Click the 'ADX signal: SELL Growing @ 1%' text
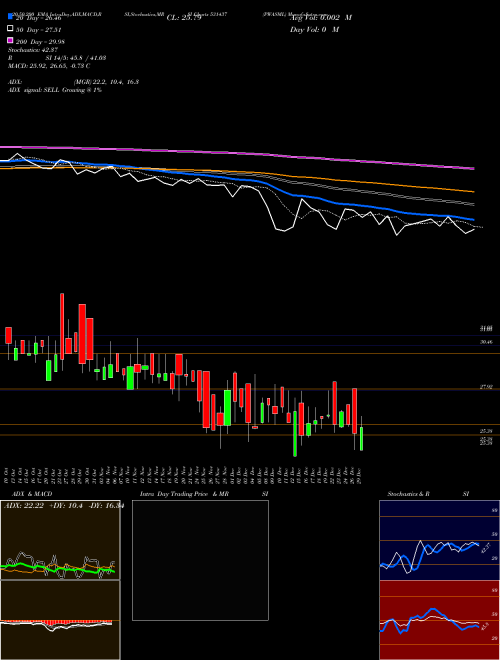This screenshot has height=660, width=500. click(x=55, y=90)
